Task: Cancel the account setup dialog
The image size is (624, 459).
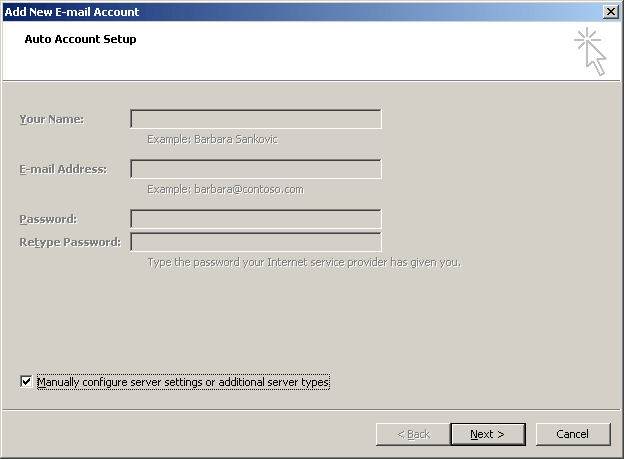Action: [x=573, y=434]
